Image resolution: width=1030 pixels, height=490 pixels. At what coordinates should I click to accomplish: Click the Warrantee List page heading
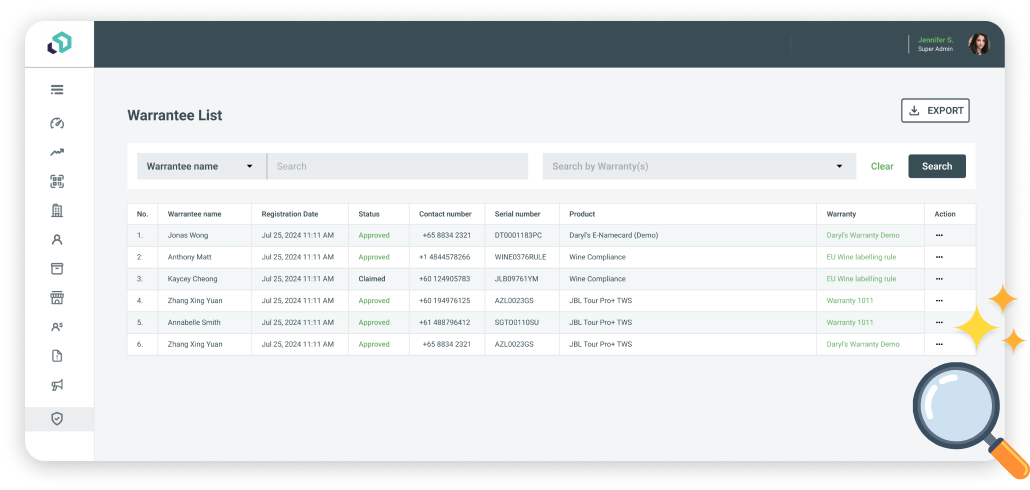pyautogui.click(x=175, y=116)
